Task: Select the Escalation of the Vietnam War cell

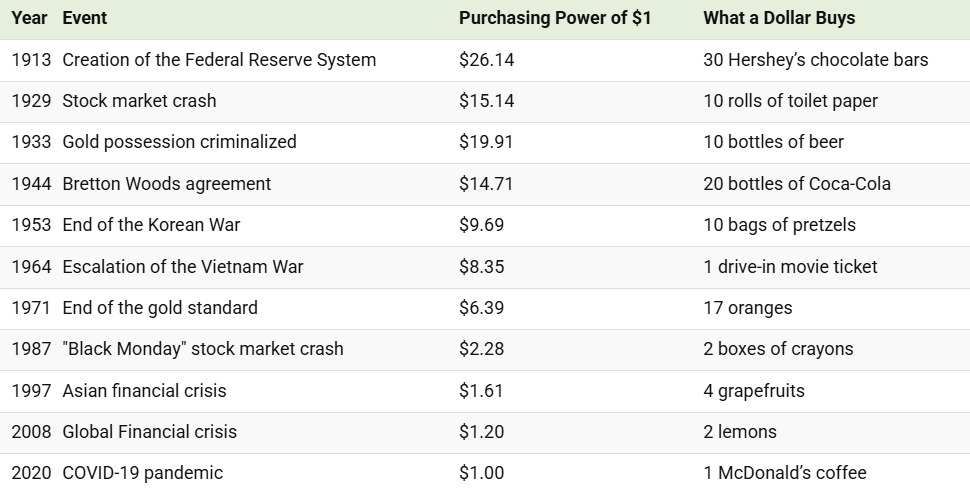Action: [x=182, y=267]
